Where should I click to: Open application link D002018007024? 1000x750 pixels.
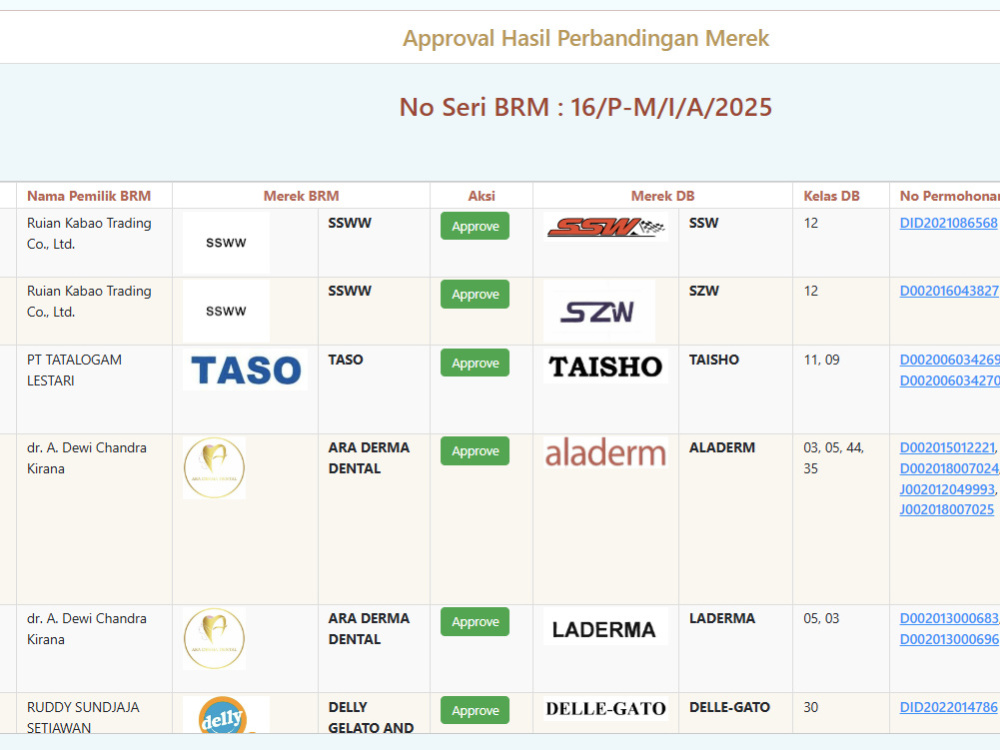pyautogui.click(x=949, y=469)
